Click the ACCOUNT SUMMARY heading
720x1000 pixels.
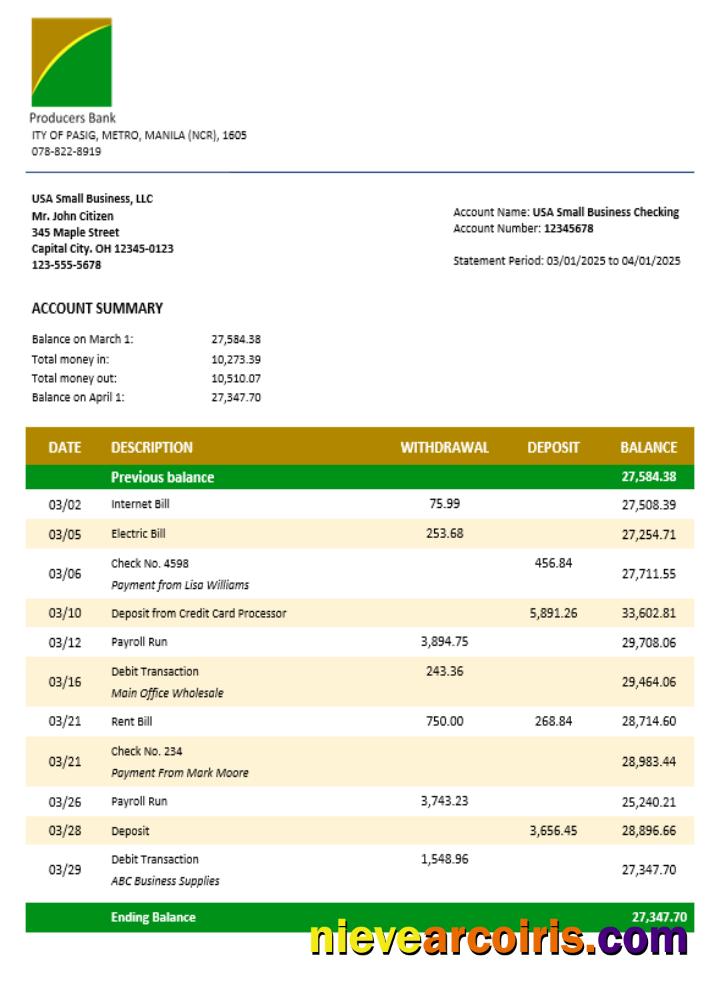tap(97, 308)
